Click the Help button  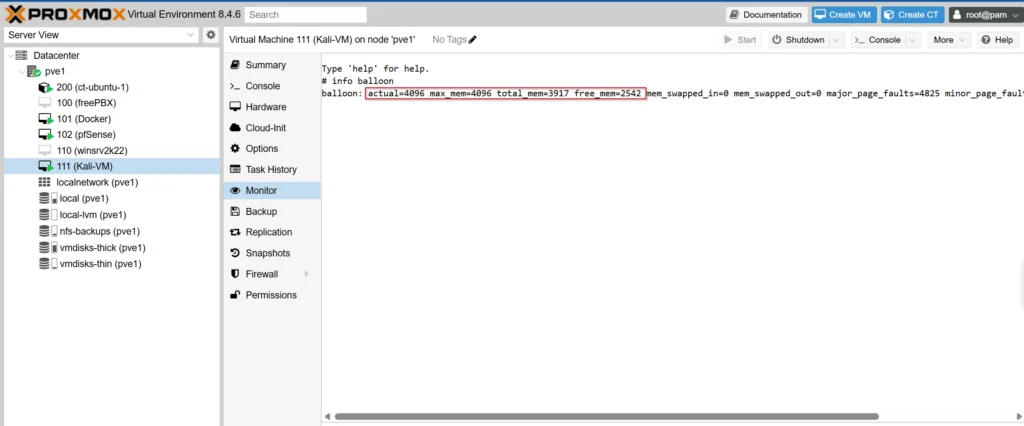997,40
